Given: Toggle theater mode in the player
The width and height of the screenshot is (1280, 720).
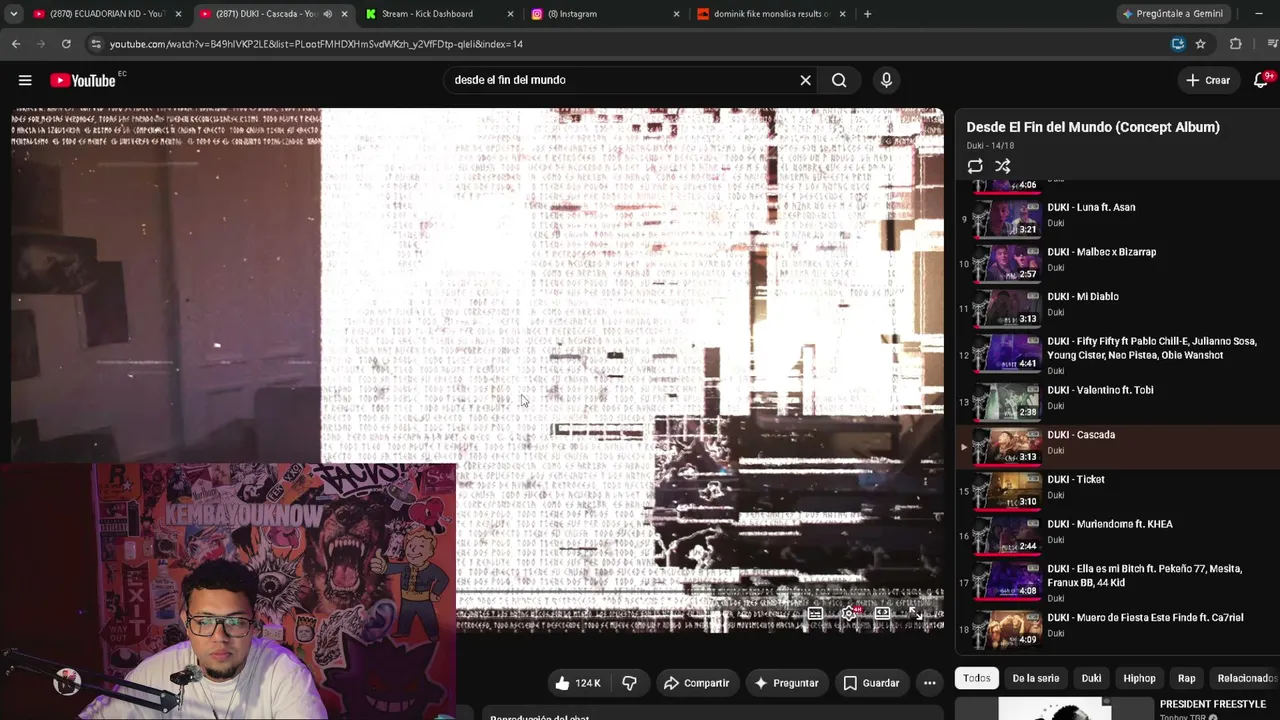Looking at the screenshot, I should 882,614.
